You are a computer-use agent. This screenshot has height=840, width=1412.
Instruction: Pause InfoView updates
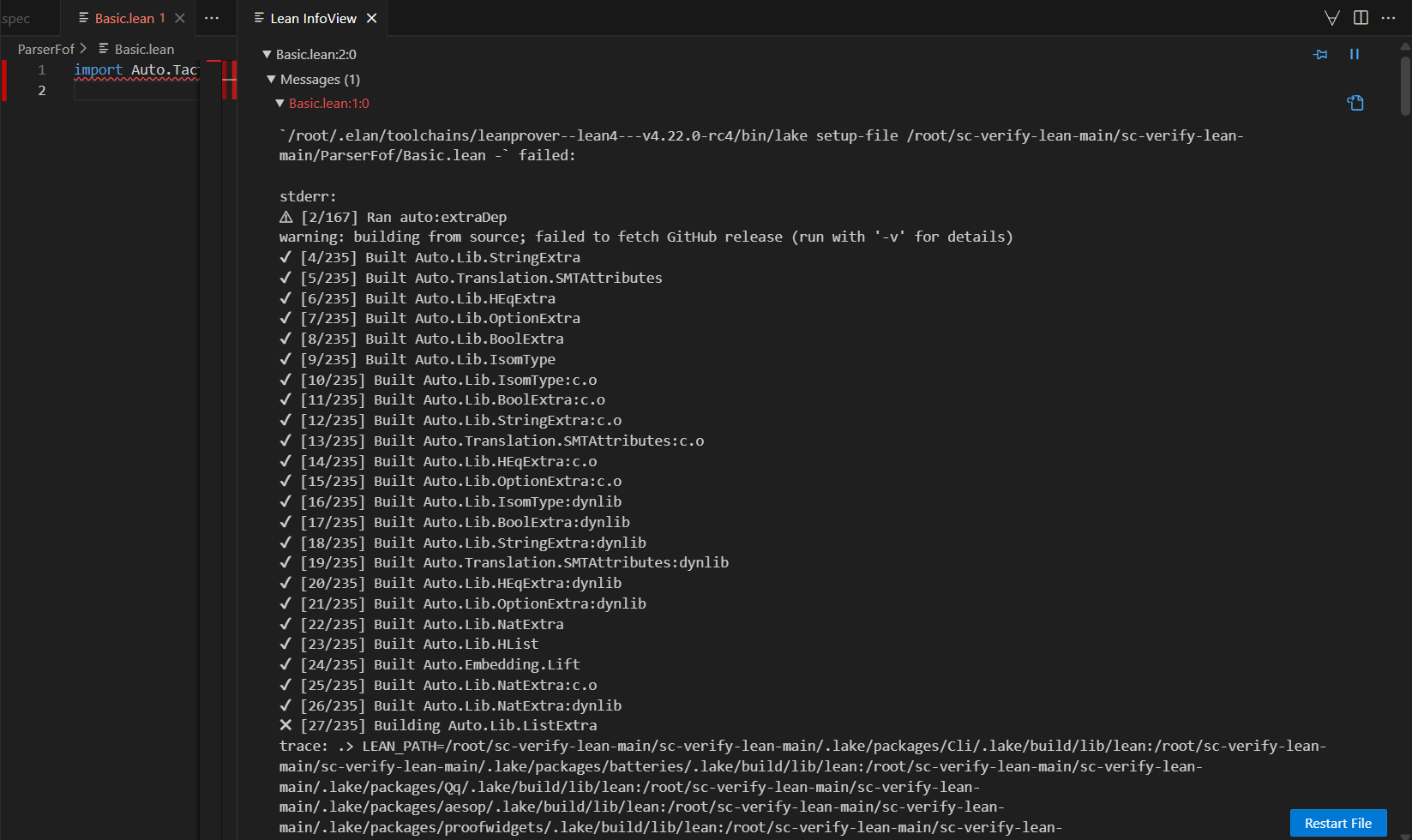point(1355,55)
